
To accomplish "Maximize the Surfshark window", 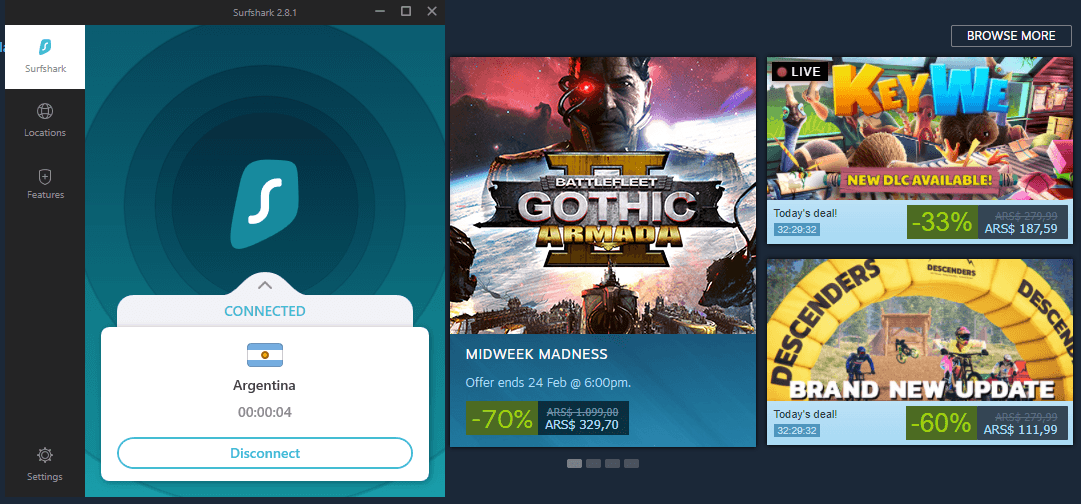I will click(x=406, y=11).
